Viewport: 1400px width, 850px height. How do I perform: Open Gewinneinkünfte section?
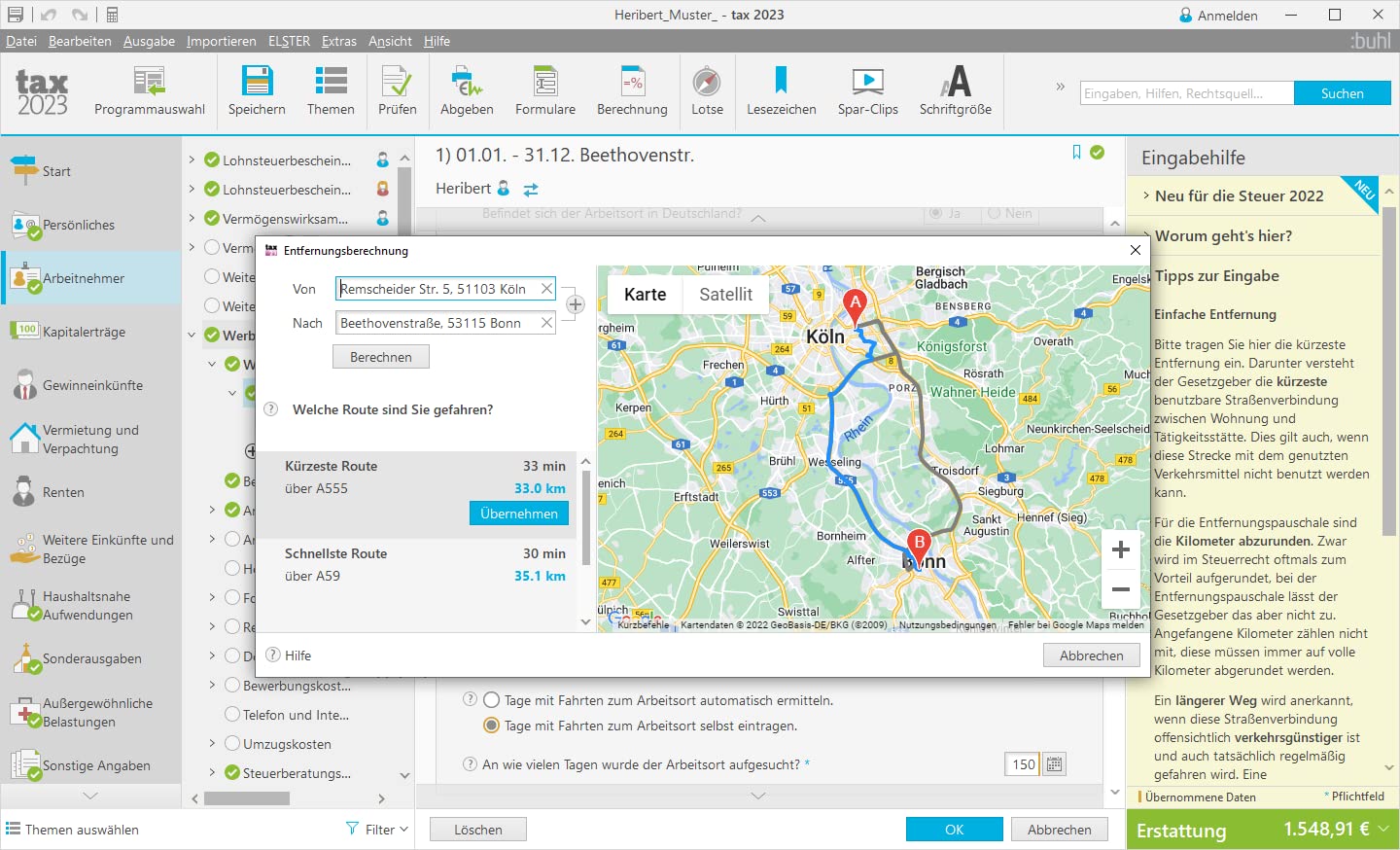point(91,385)
